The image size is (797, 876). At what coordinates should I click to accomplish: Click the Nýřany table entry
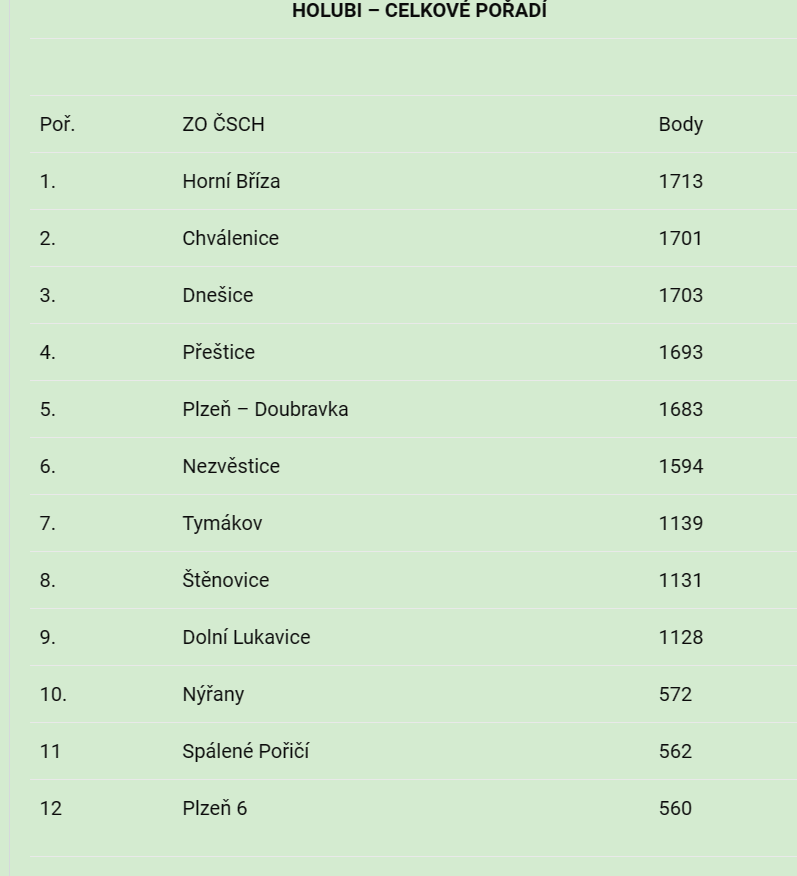click(213, 694)
